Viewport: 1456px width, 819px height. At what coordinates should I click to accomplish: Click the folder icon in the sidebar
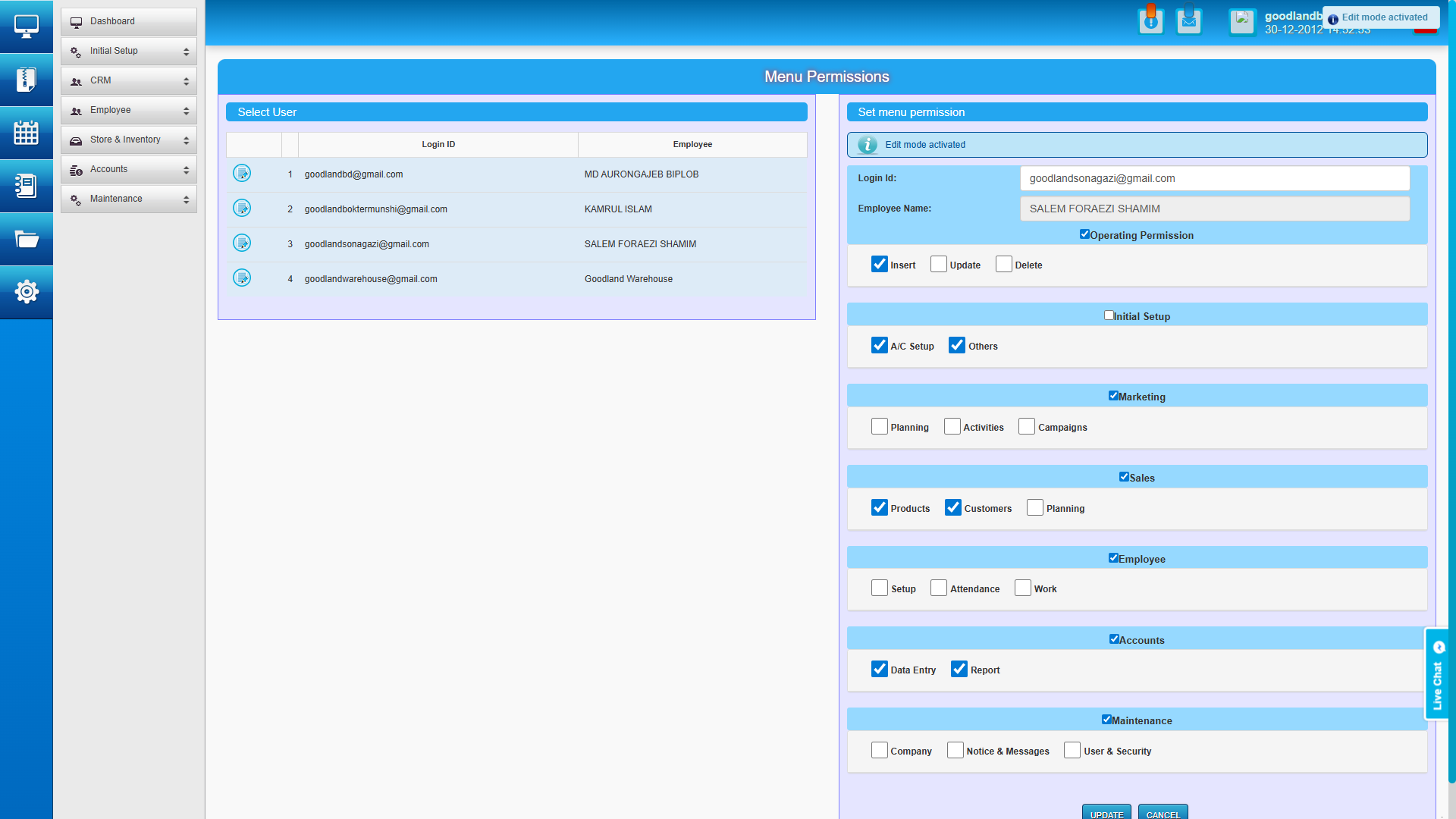pos(27,239)
